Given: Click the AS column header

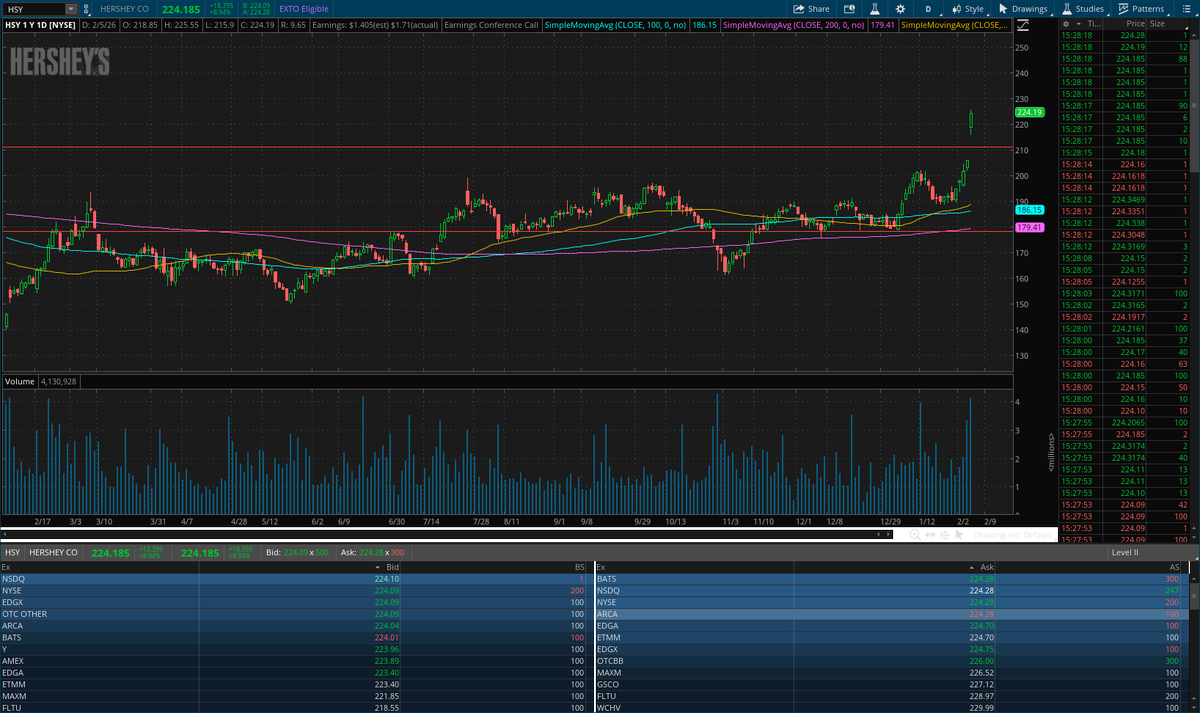Looking at the screenshot, I should tap(1175, 566).
